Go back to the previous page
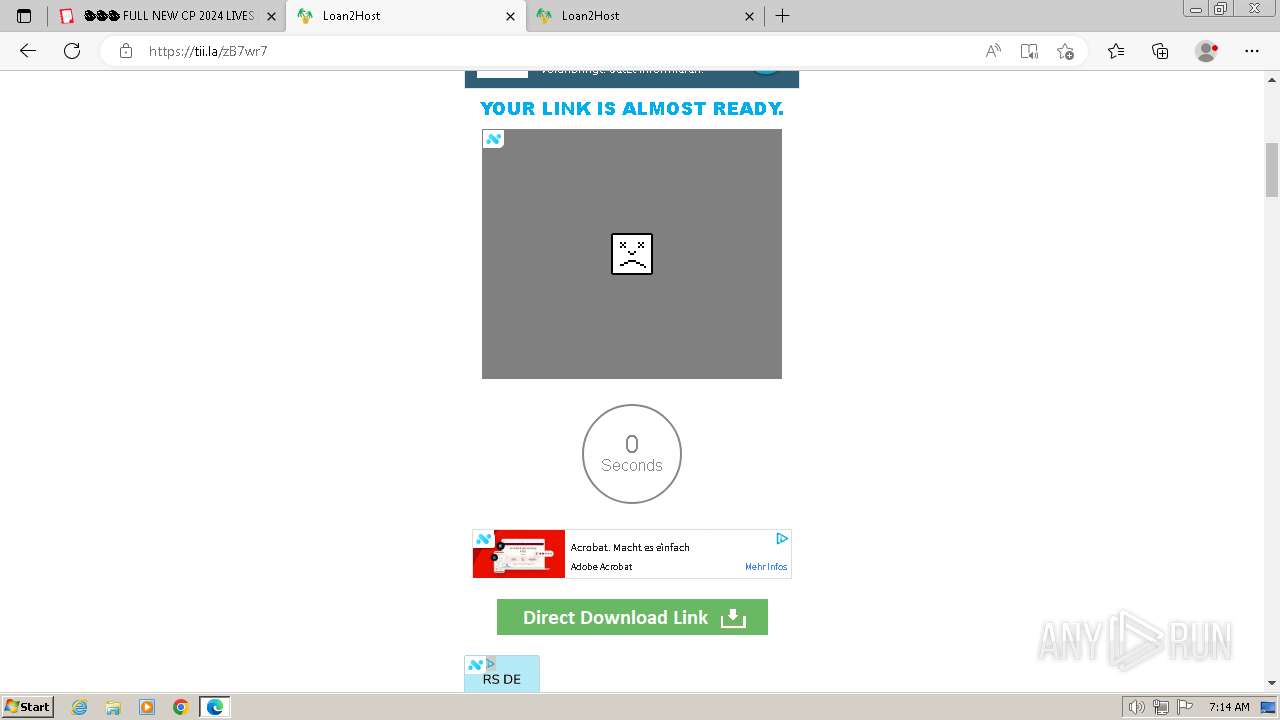The image size is (1280, 720). [28, 51]
